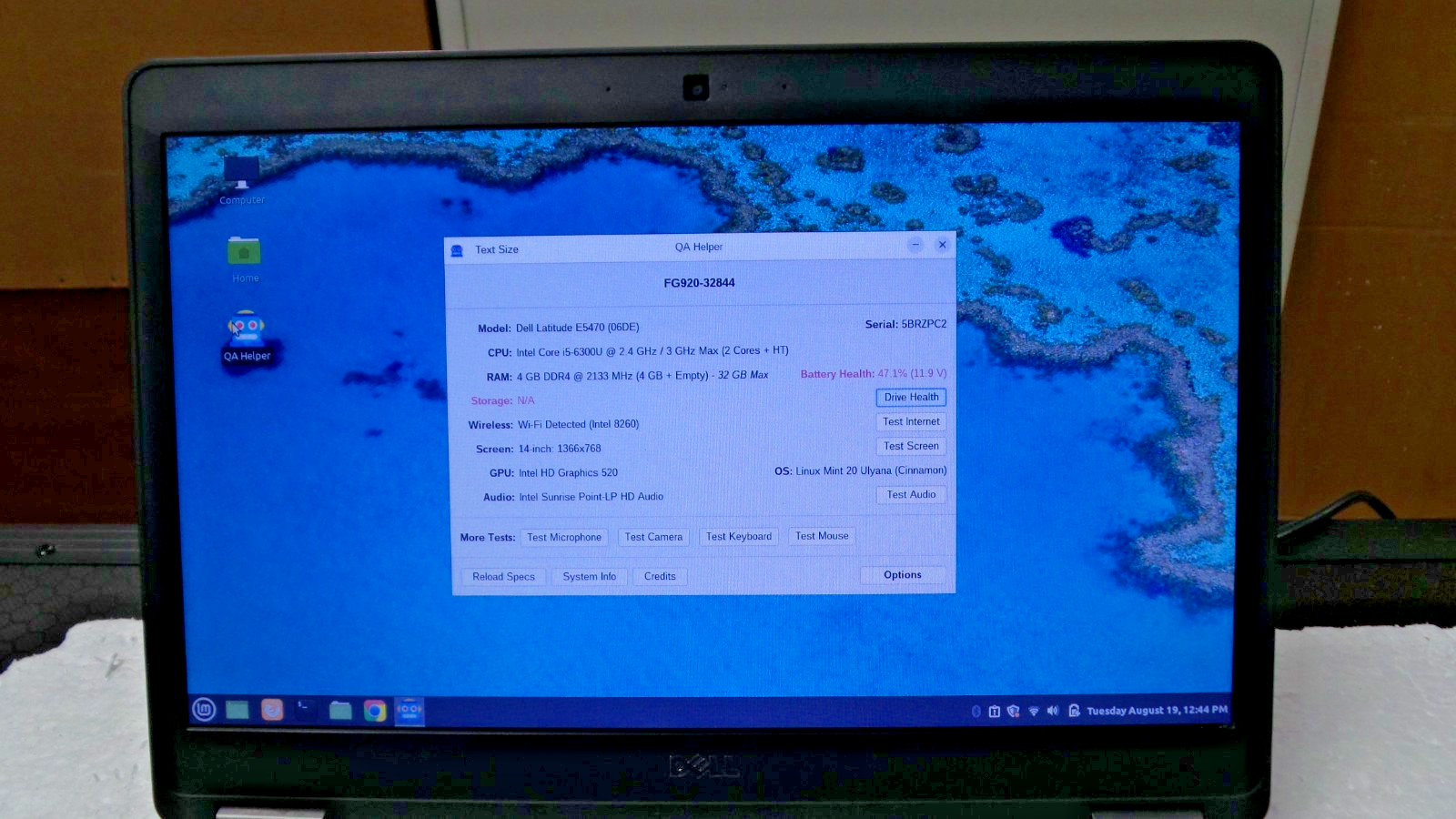
Task: Open the System Info button
Action: (x=589, y=577)
